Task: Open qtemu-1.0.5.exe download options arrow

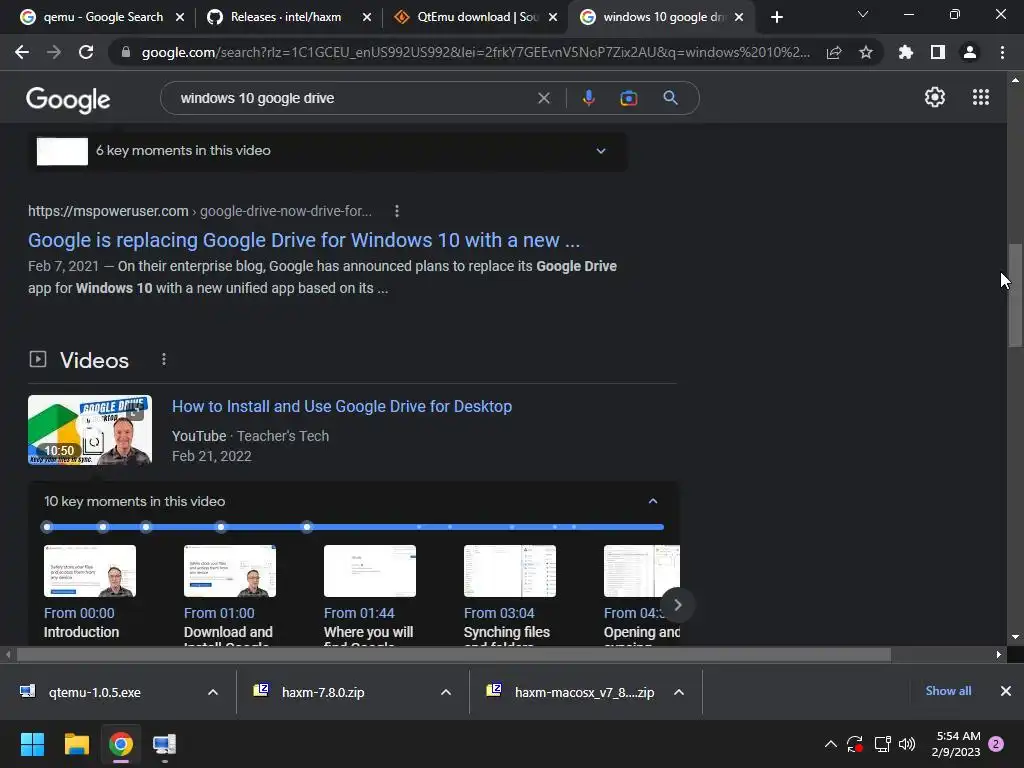Action: pos(213,692)
